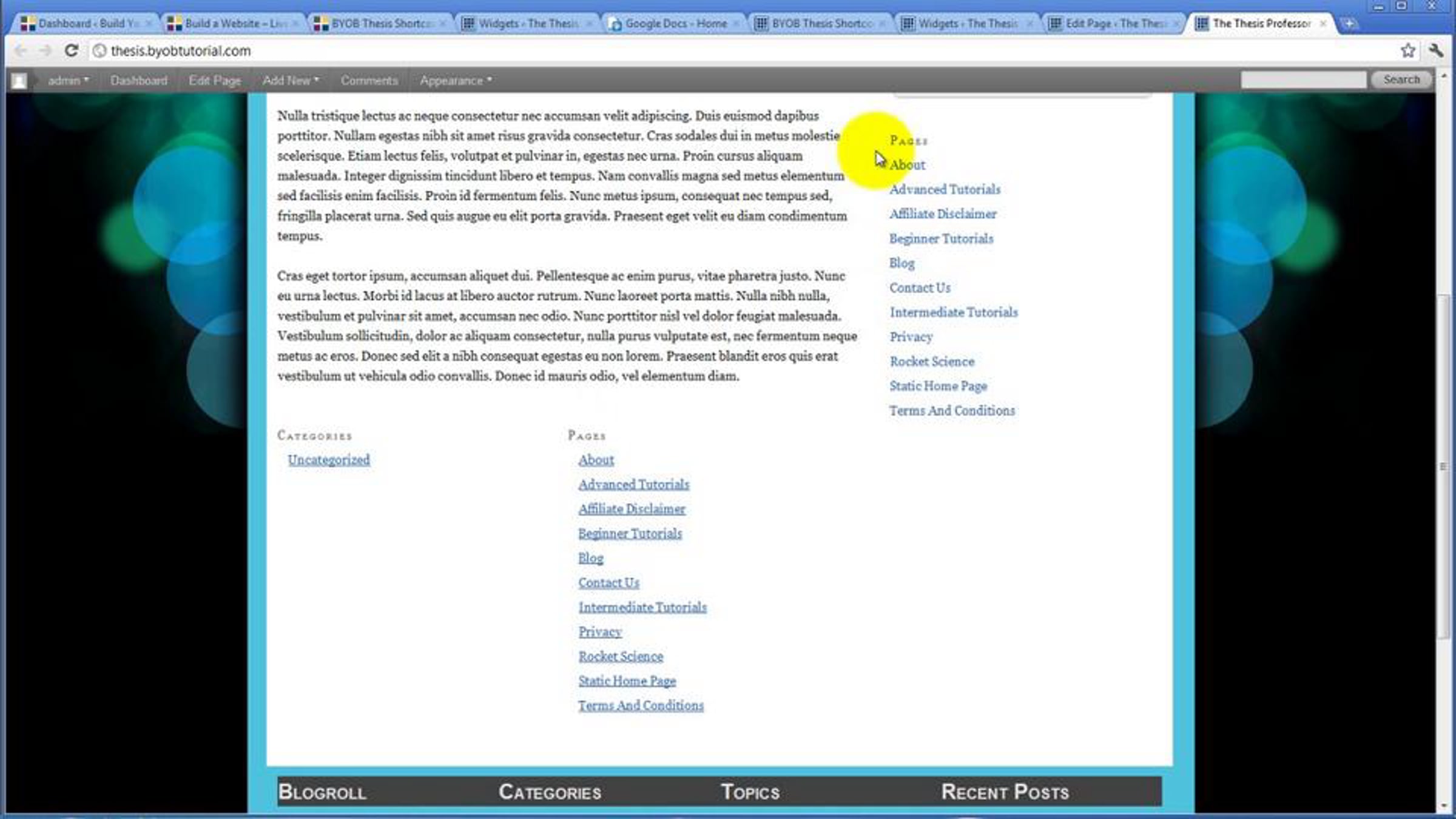The image size is (1456, 819).
Task: Switch to Google Docs - Home tab
Action: click(x=675, y=24)
